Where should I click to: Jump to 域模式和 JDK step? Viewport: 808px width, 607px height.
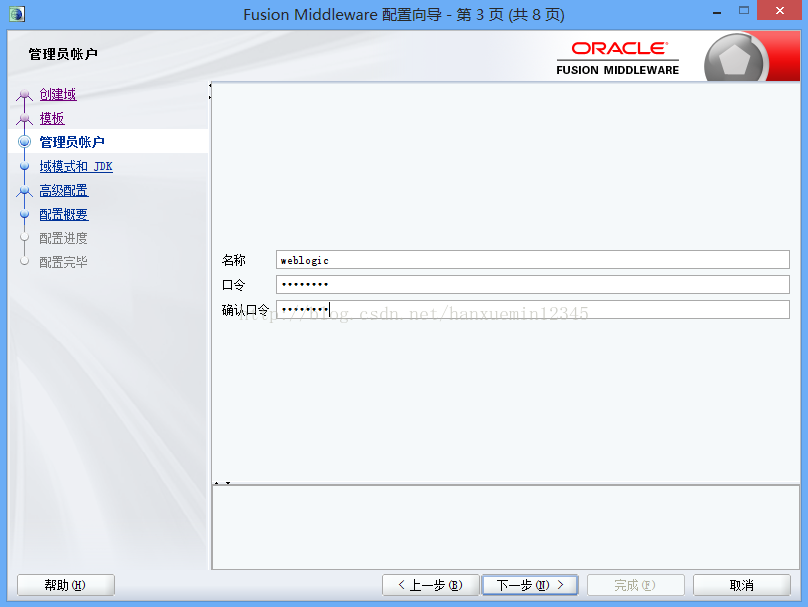point(76,166)
